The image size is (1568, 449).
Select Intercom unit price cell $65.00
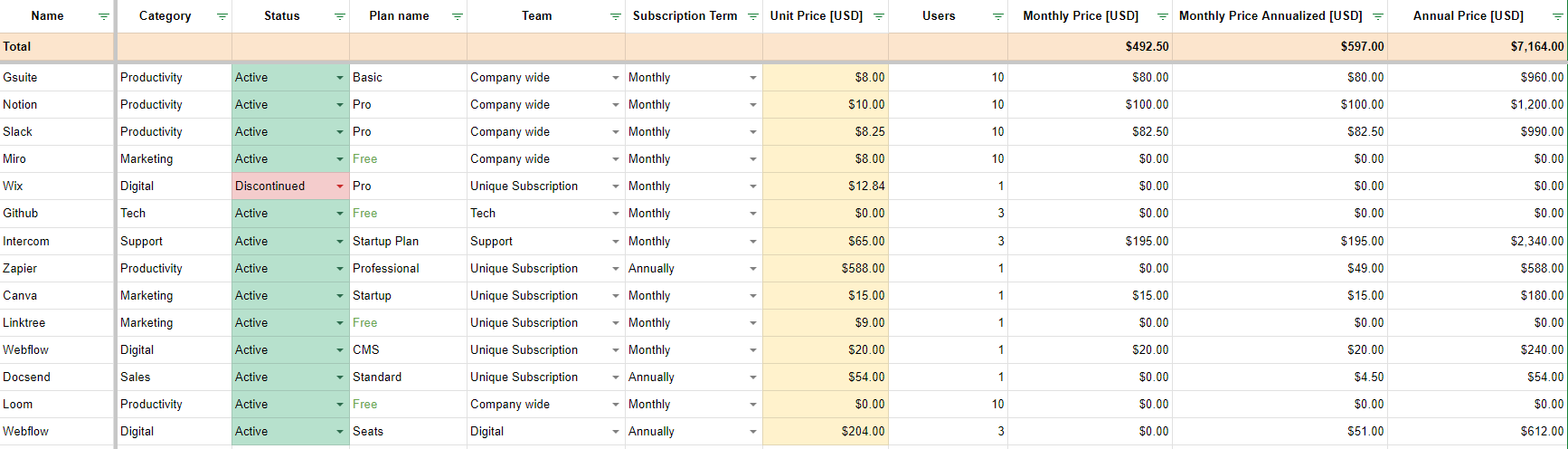(x=825, y=242)
